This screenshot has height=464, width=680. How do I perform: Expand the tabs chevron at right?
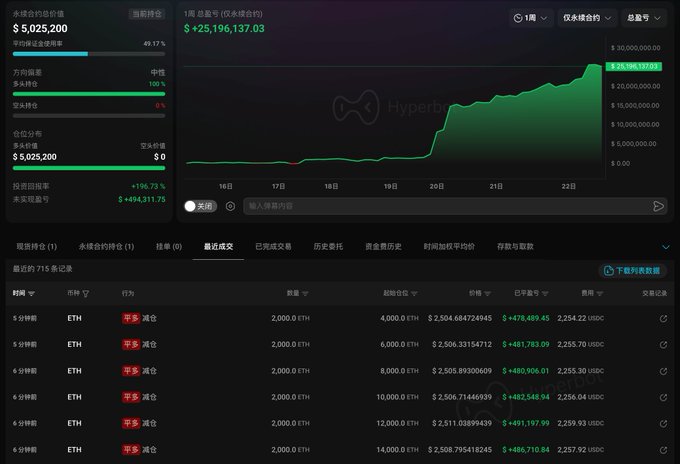pos(666,247)
